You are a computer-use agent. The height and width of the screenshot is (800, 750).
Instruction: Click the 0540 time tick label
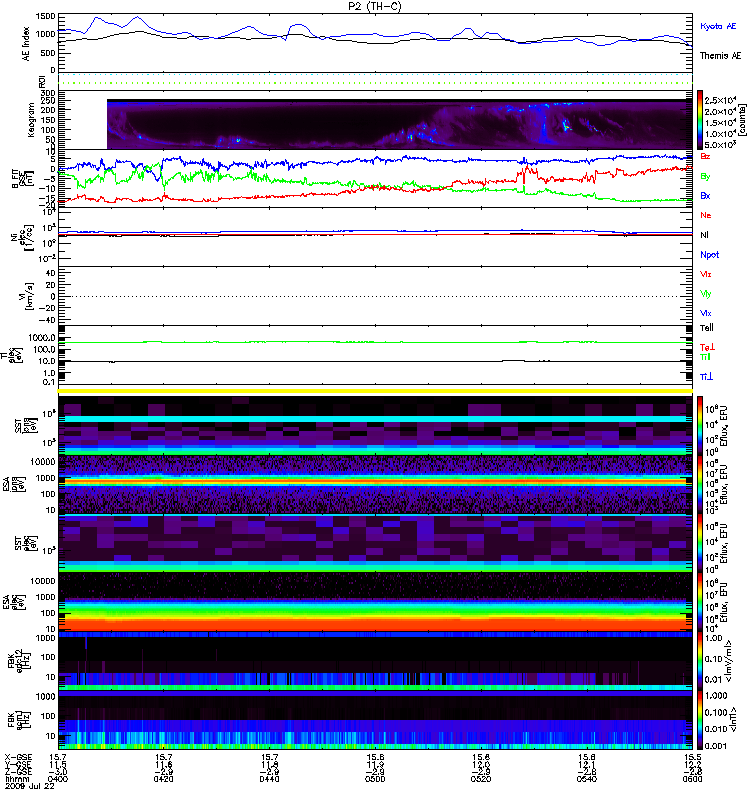click(x=587, y=779)
